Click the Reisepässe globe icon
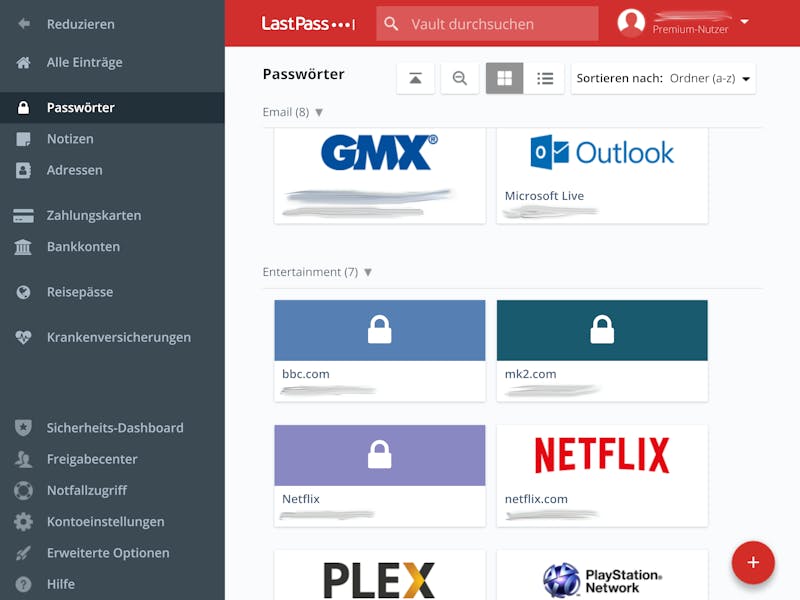Screen dimensions: 800x600 click(23, 292)
